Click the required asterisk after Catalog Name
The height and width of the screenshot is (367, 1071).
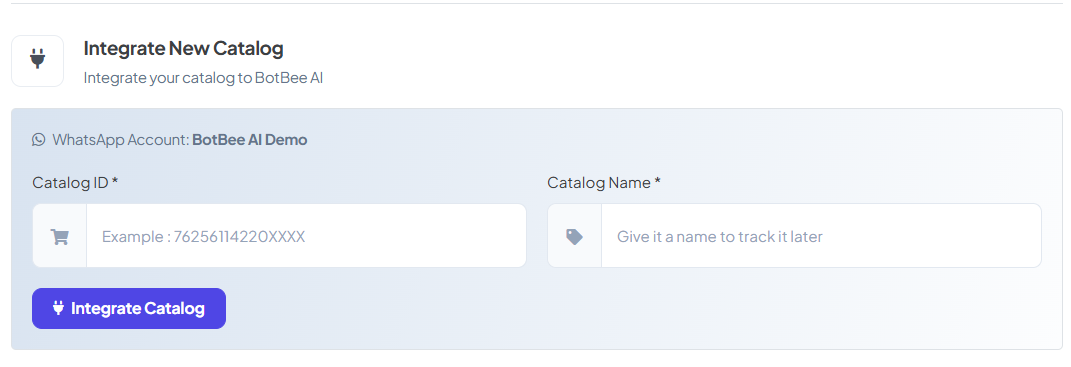657,180
